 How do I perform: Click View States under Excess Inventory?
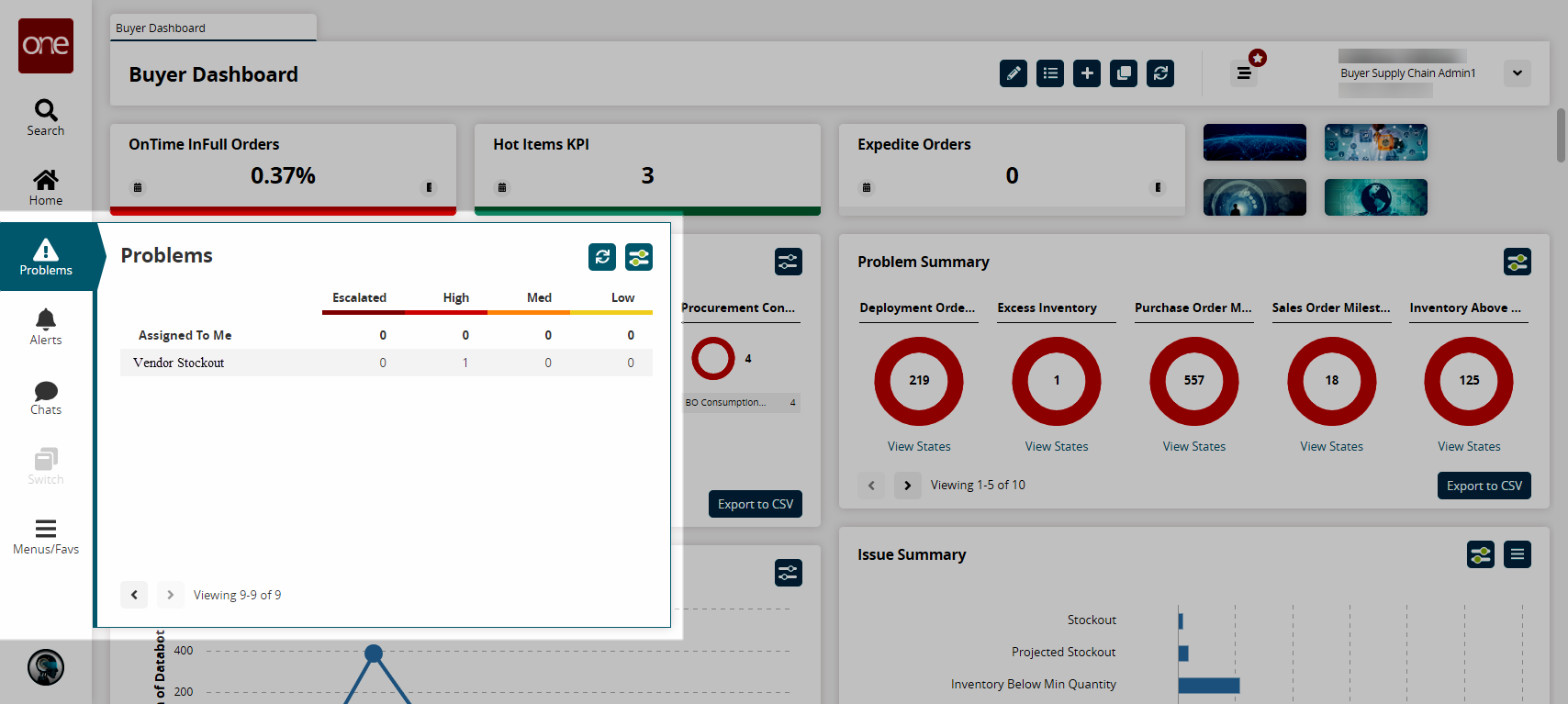1057,446
